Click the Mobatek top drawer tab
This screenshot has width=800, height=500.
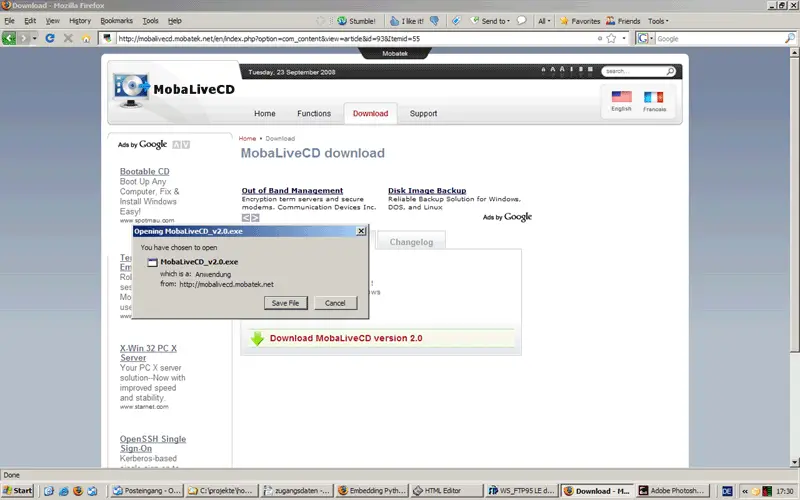[x=395, y=53]
